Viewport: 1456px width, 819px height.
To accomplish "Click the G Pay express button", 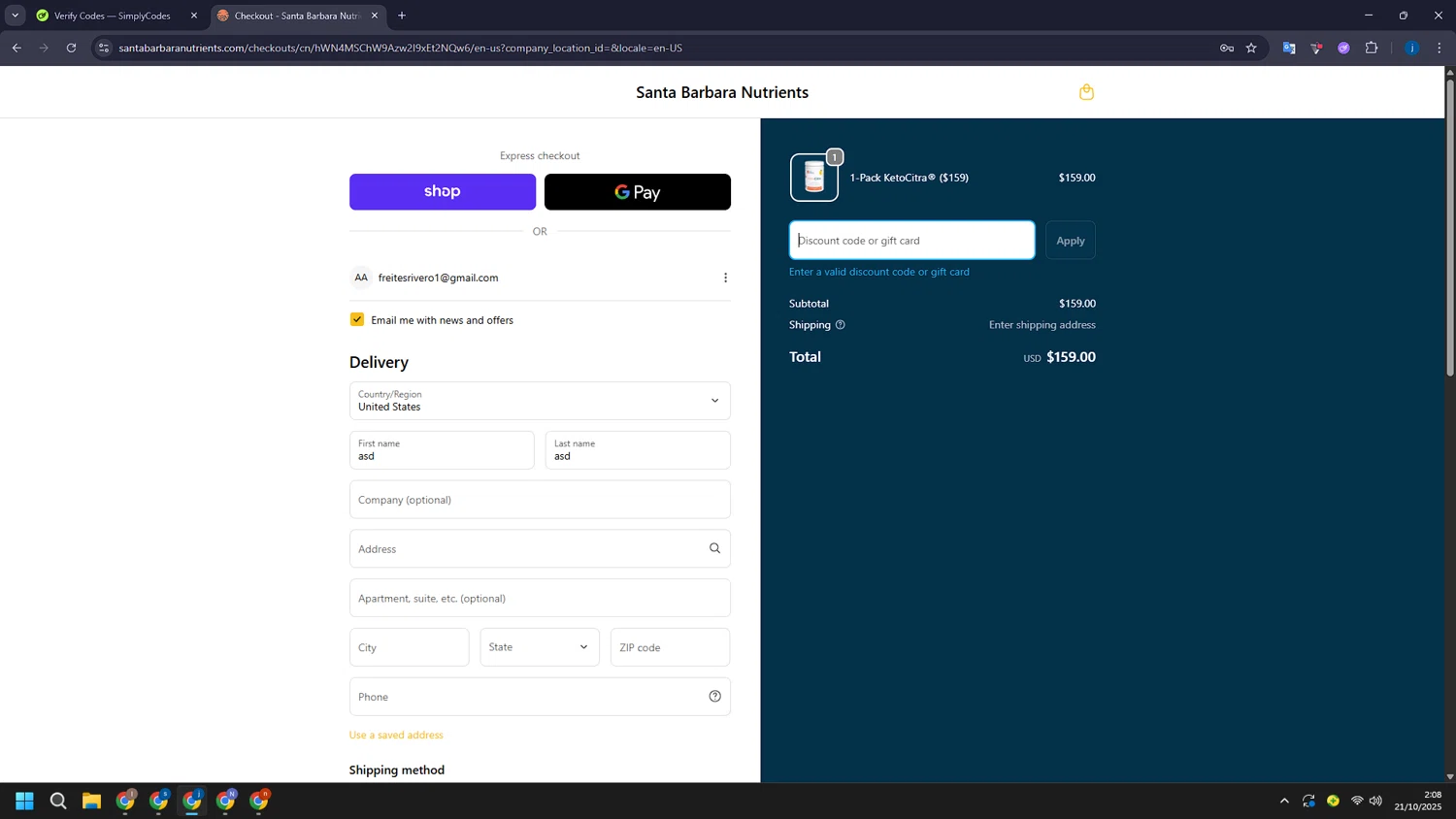I will click(638, 192).
